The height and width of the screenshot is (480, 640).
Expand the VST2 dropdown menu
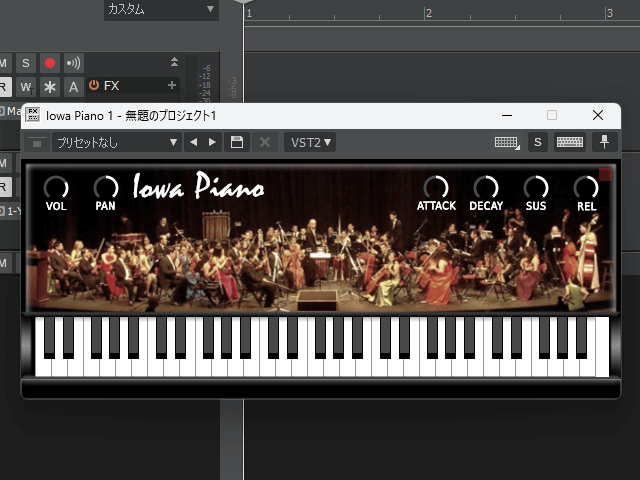310,142
